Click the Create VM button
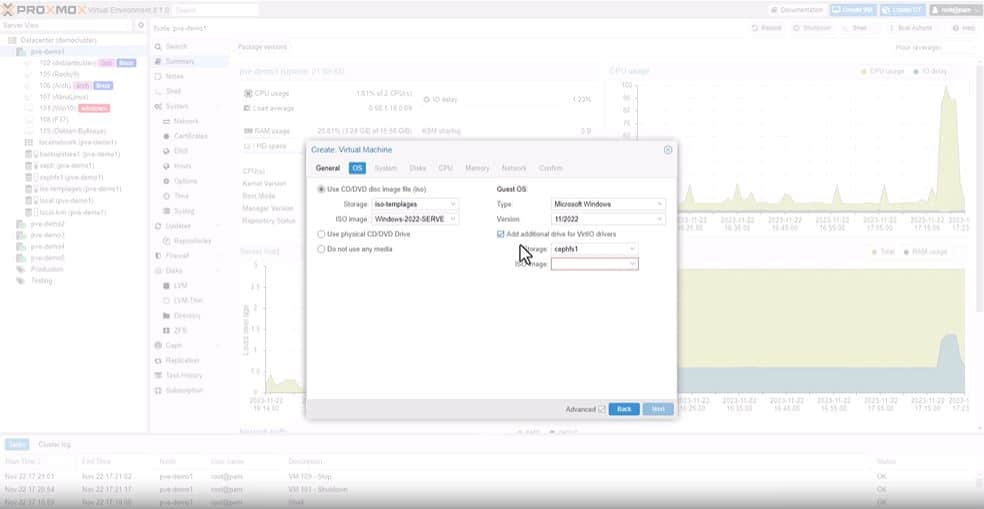This screenshot has width=984, height=509. pos(853,10)
